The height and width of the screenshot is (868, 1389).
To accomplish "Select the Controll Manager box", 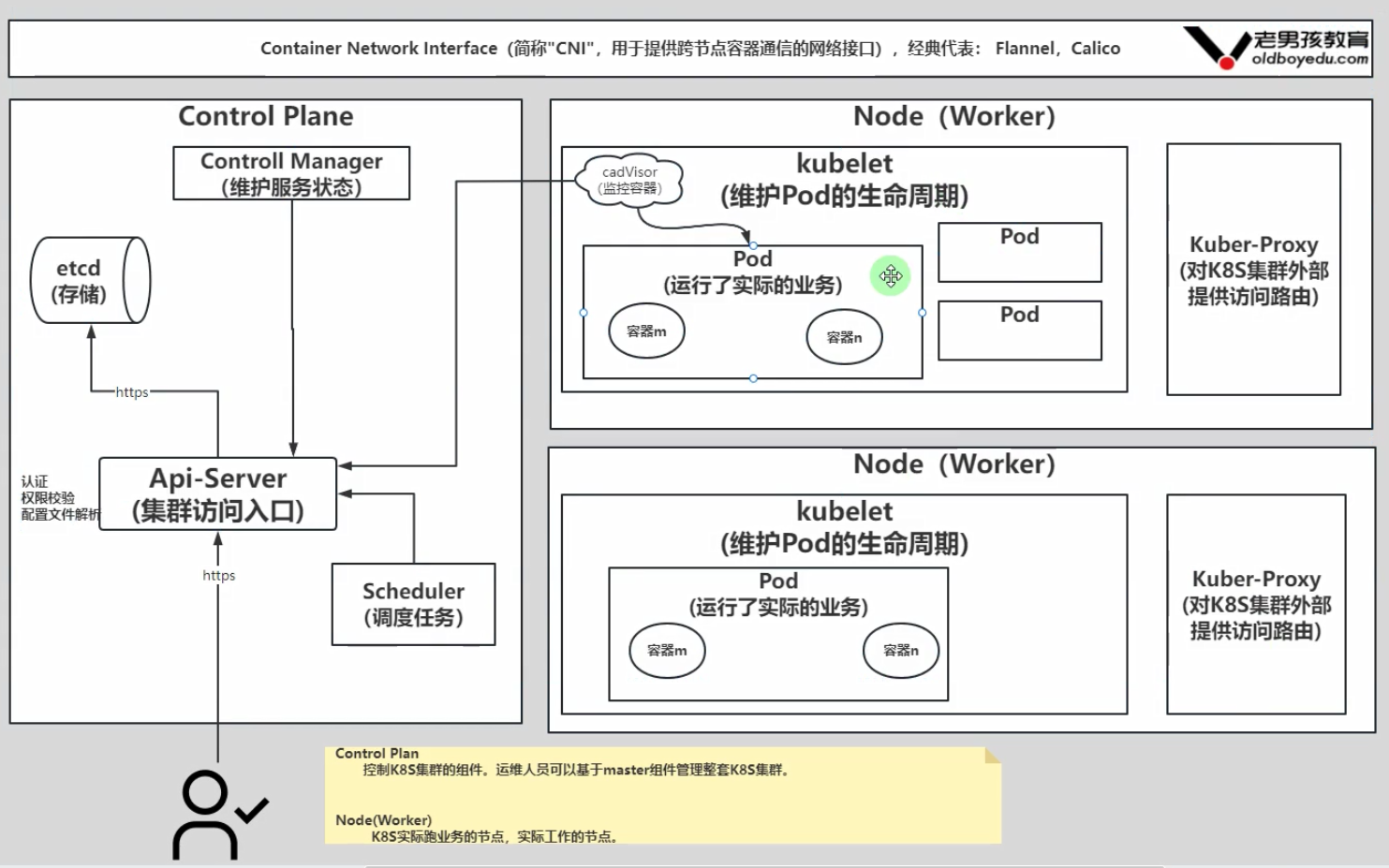I will (291, 173).
